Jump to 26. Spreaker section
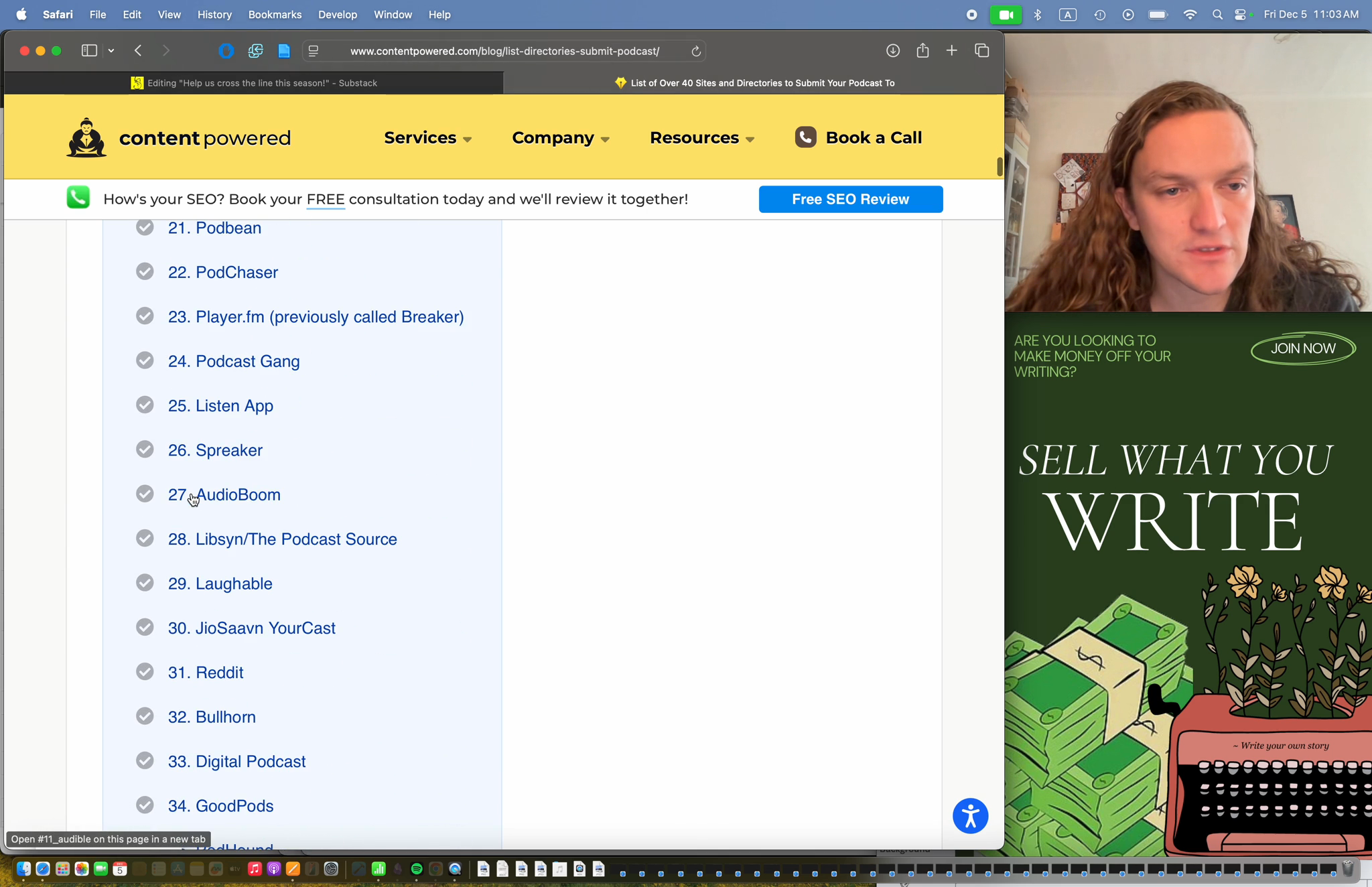The width and height of the screenshot is (1372, 887). tap(215, 450)
